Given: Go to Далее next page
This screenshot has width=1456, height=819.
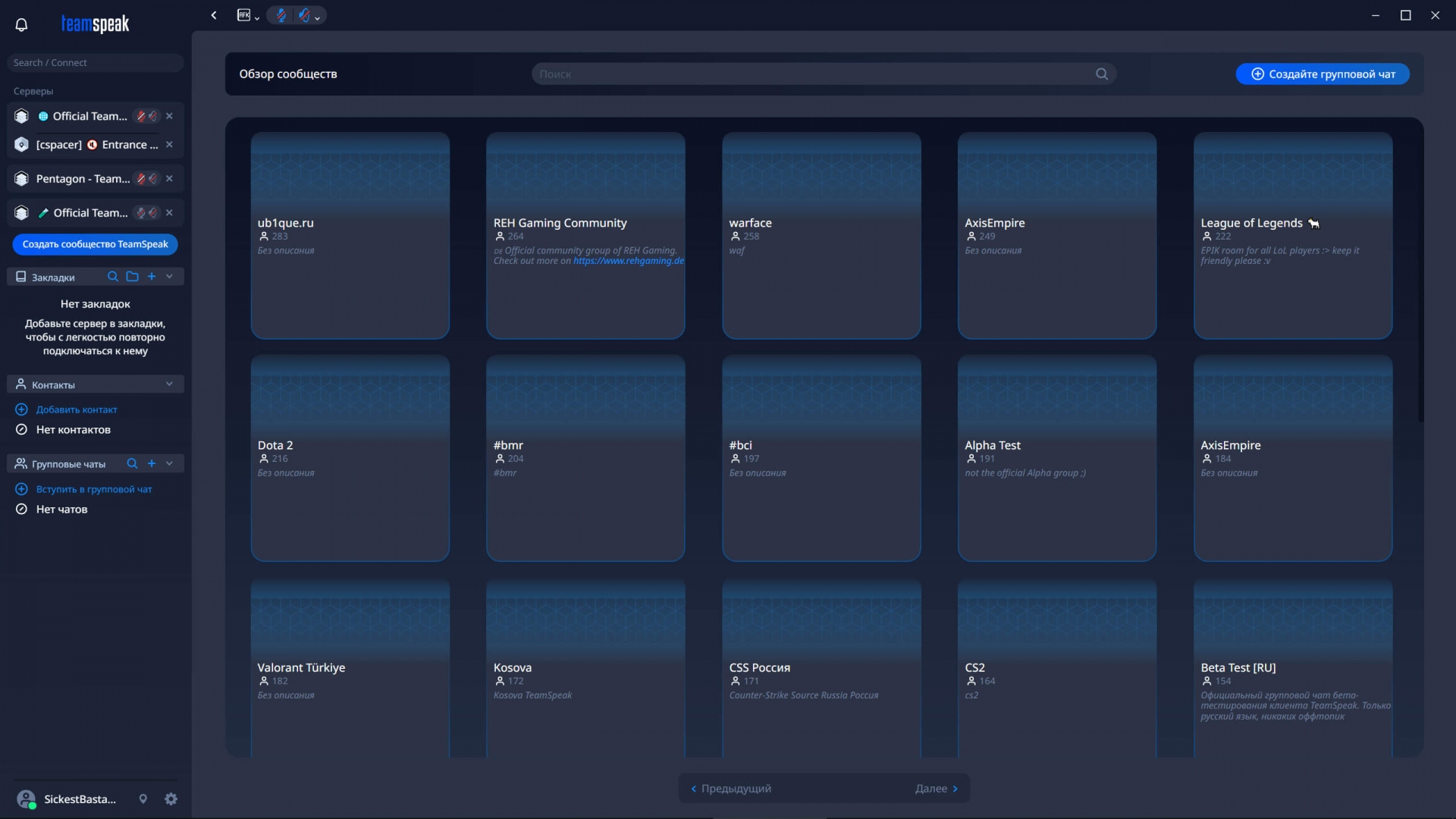Looking at the screenshot, I should coord(937,789).
